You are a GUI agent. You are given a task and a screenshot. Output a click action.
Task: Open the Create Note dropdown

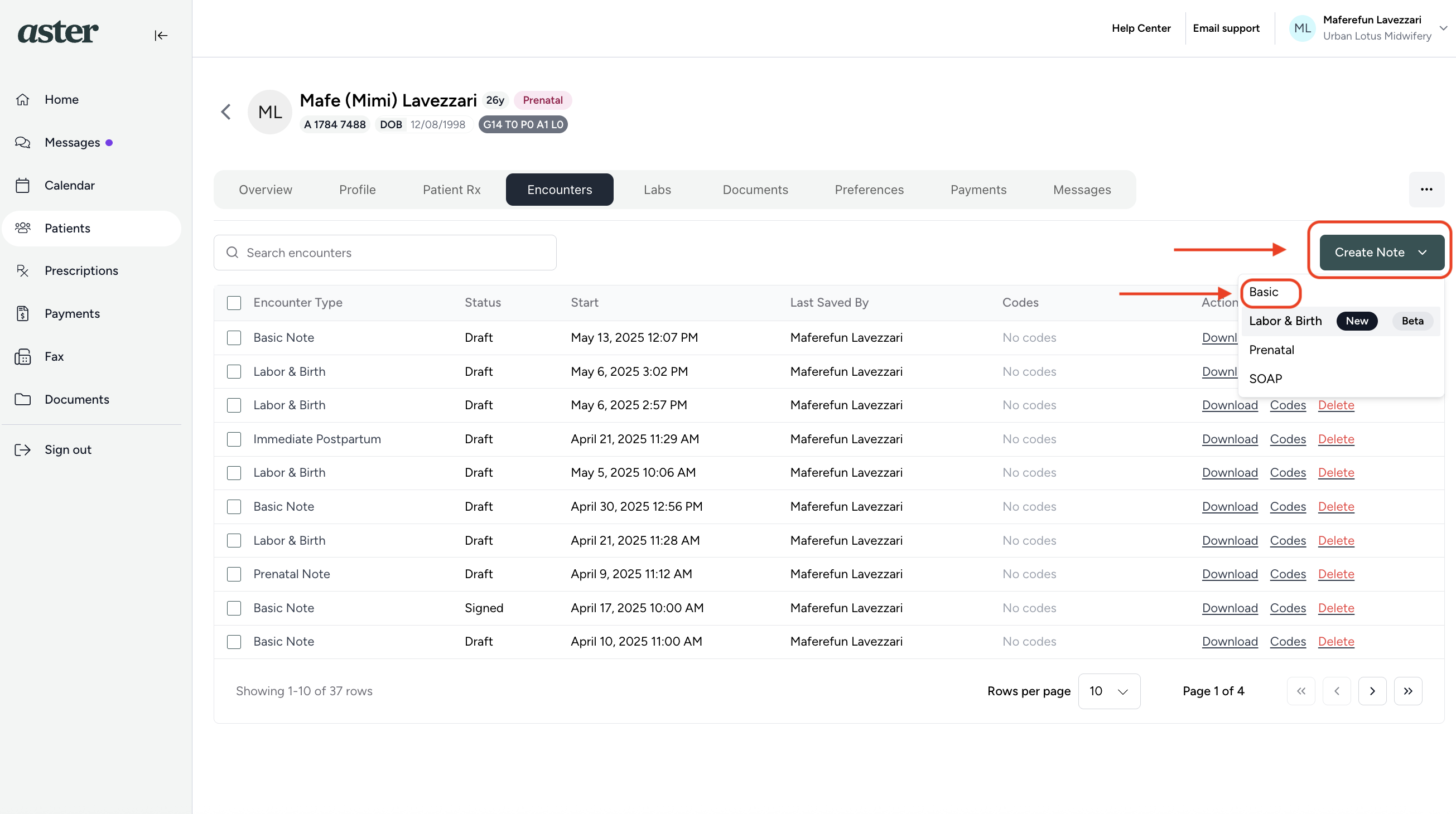(1381, 253)
